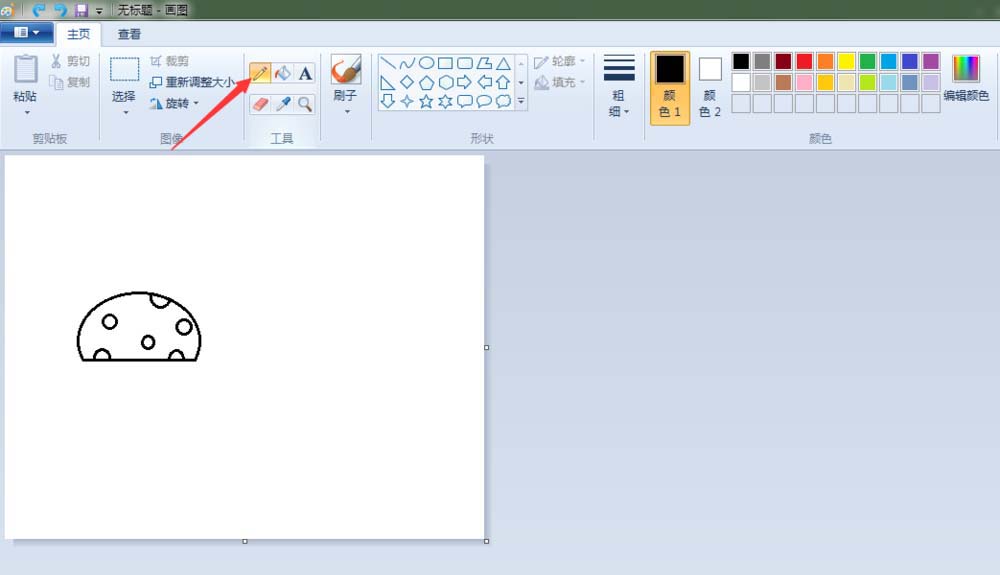Choose the Rectangle shape
This screenshot has width=1000, height=575.
(x=445, y=63)
